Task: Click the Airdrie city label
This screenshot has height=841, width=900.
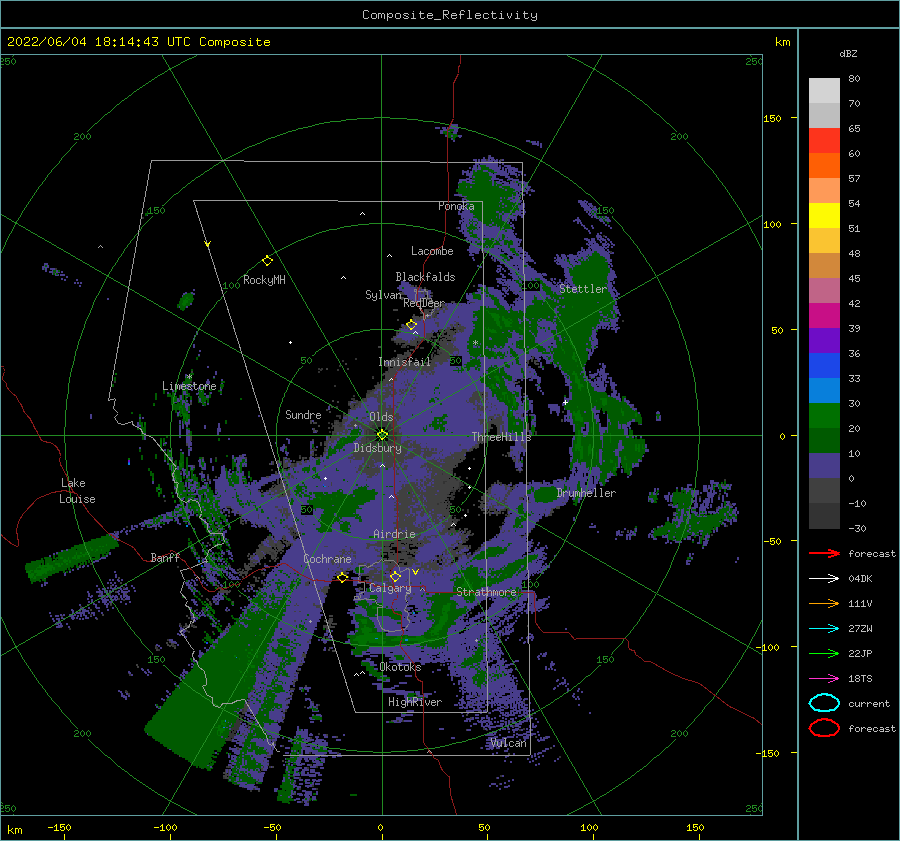Action: (x=394, y=534)
